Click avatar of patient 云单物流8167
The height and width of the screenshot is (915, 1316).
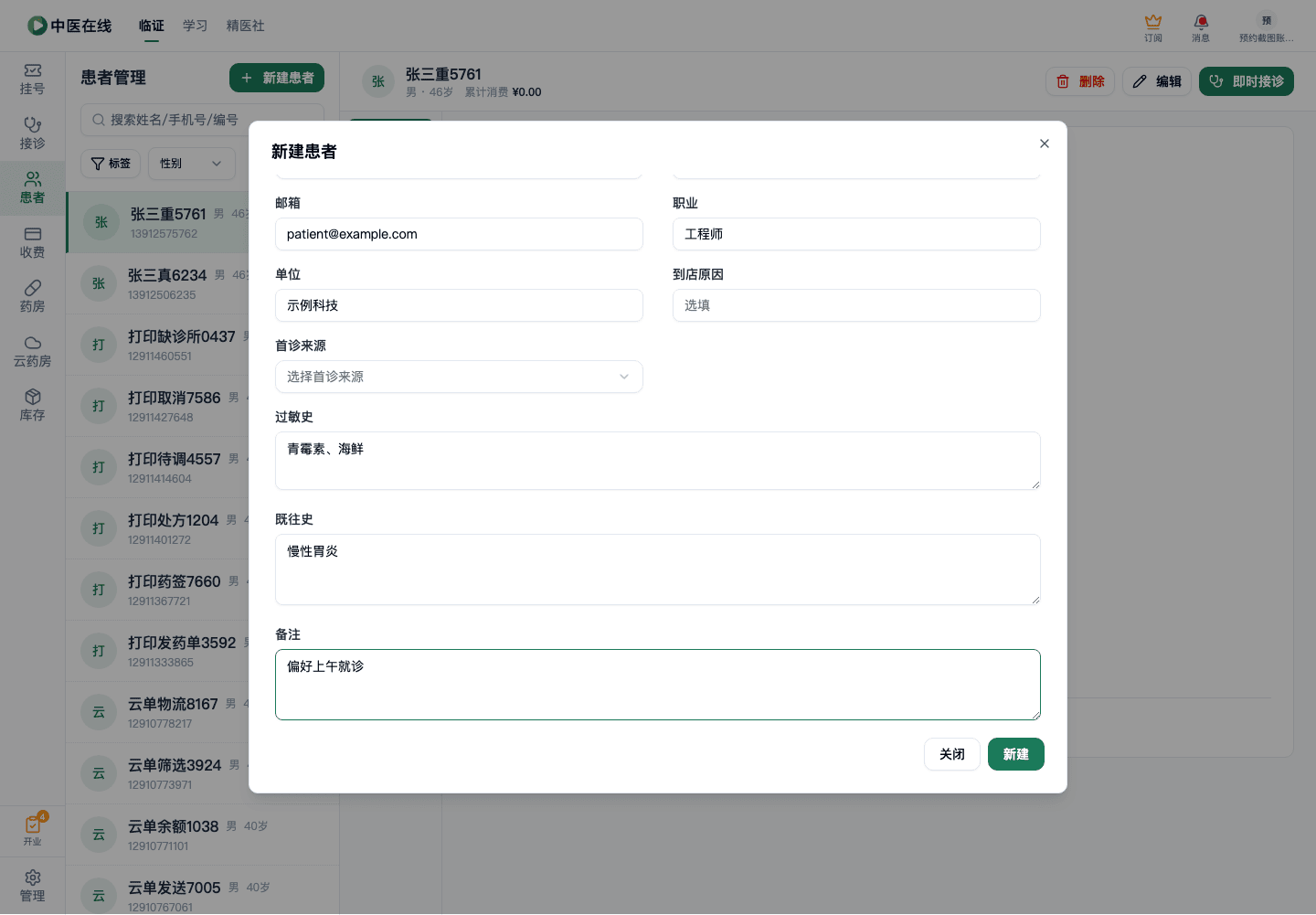click(x=99, y=712)
